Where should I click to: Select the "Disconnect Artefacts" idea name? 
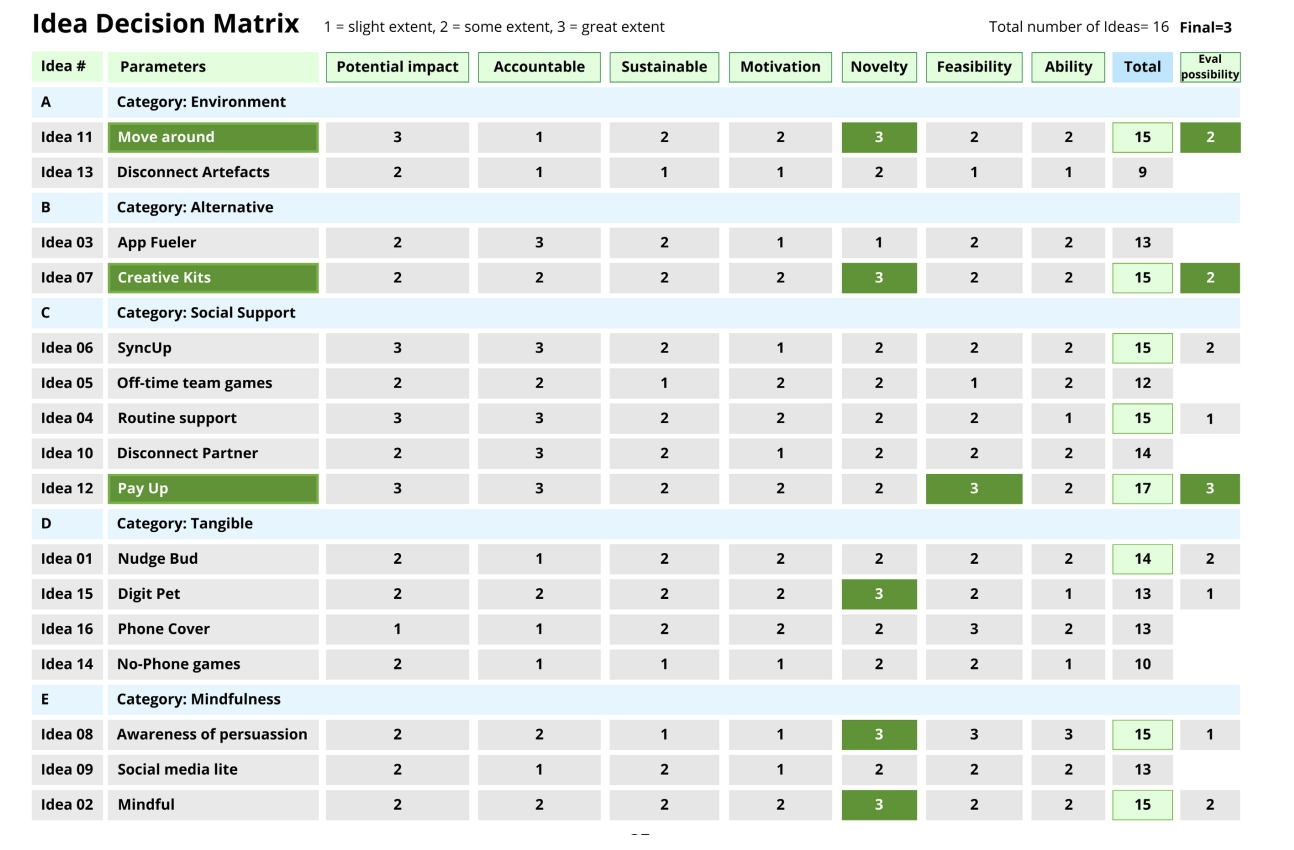pyautogui.click(x=193, y=172)
